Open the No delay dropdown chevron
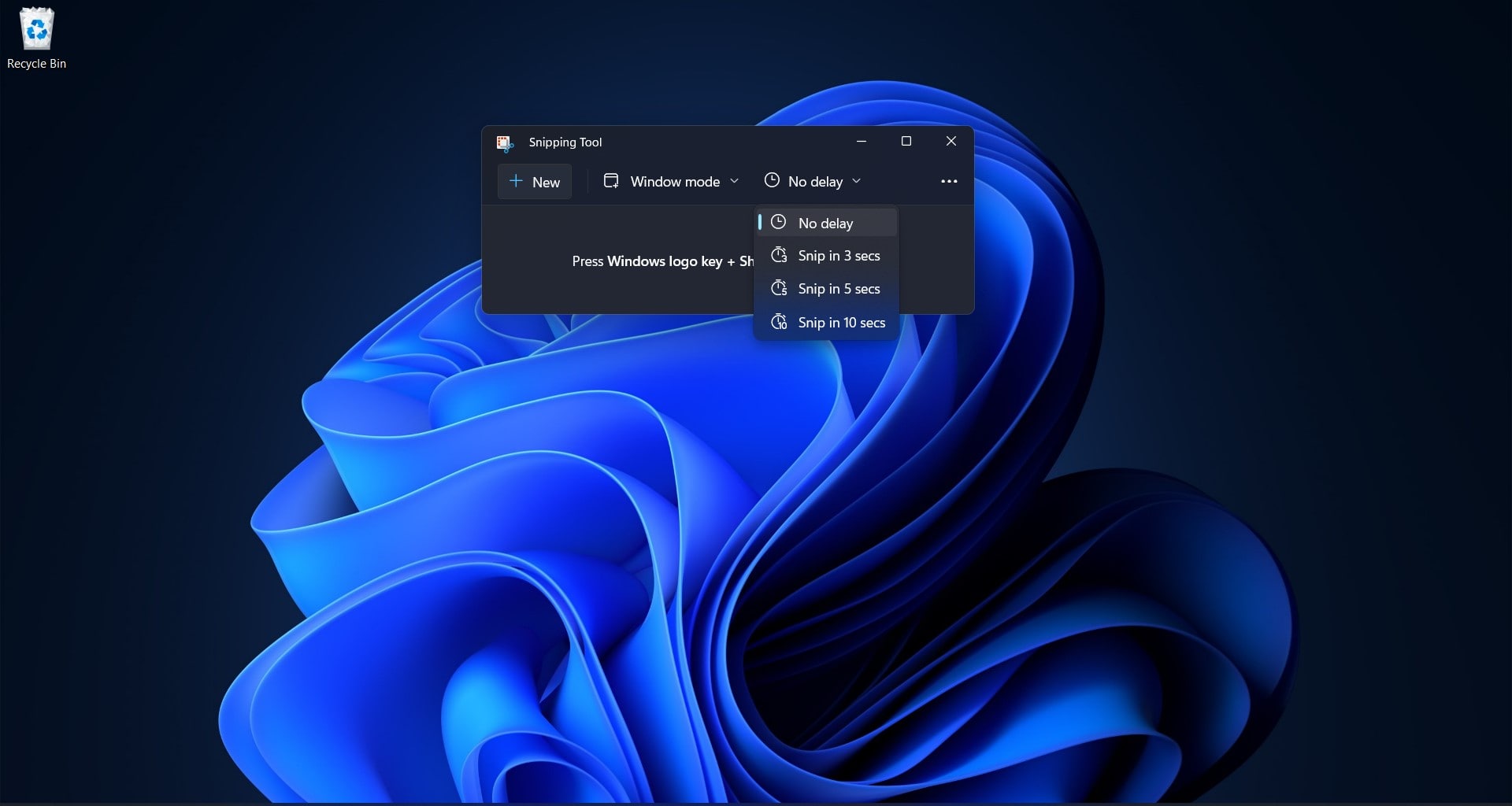This screenshot has width=1512, height=806. coord(857,181)
